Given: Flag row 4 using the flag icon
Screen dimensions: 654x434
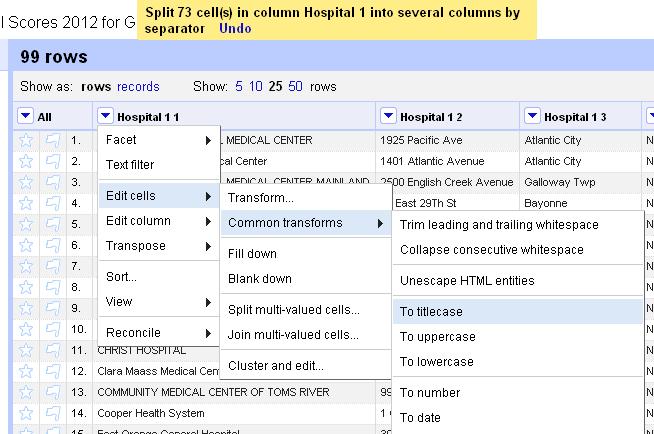Looking at the screenshot, I should pyautogui.click(x=53, y=203).
